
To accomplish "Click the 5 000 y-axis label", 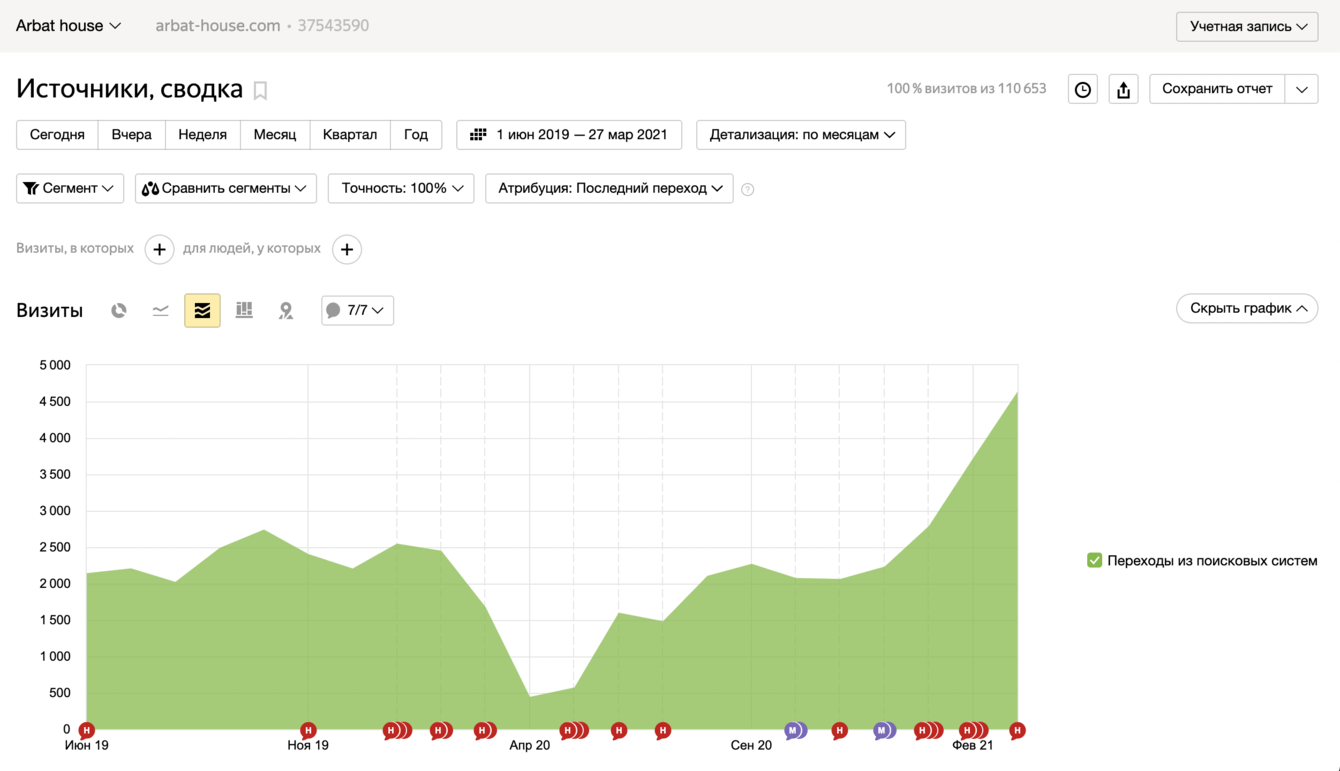I will coord(55,365).
